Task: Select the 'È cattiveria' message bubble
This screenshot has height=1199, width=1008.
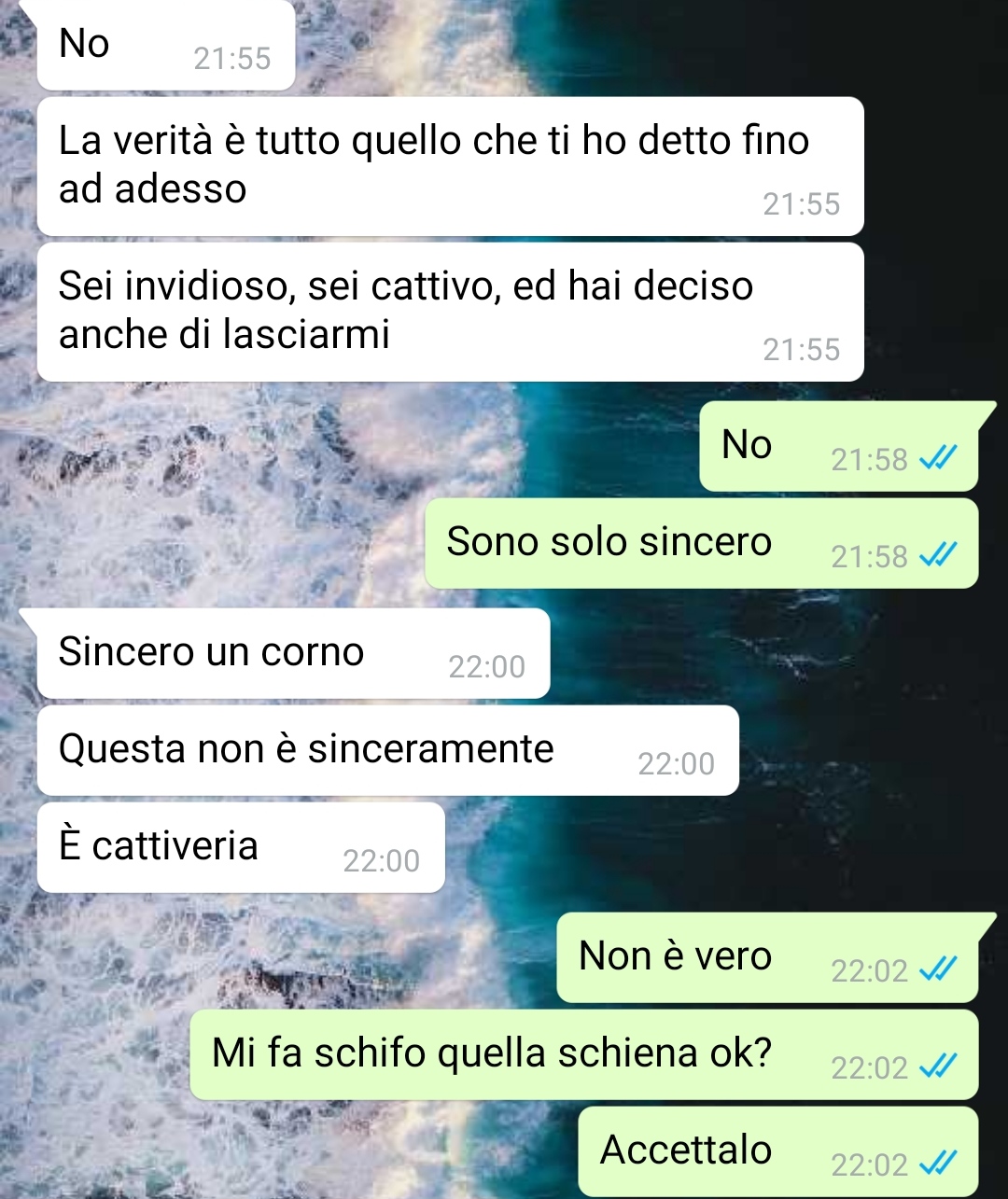Action: 241,847
